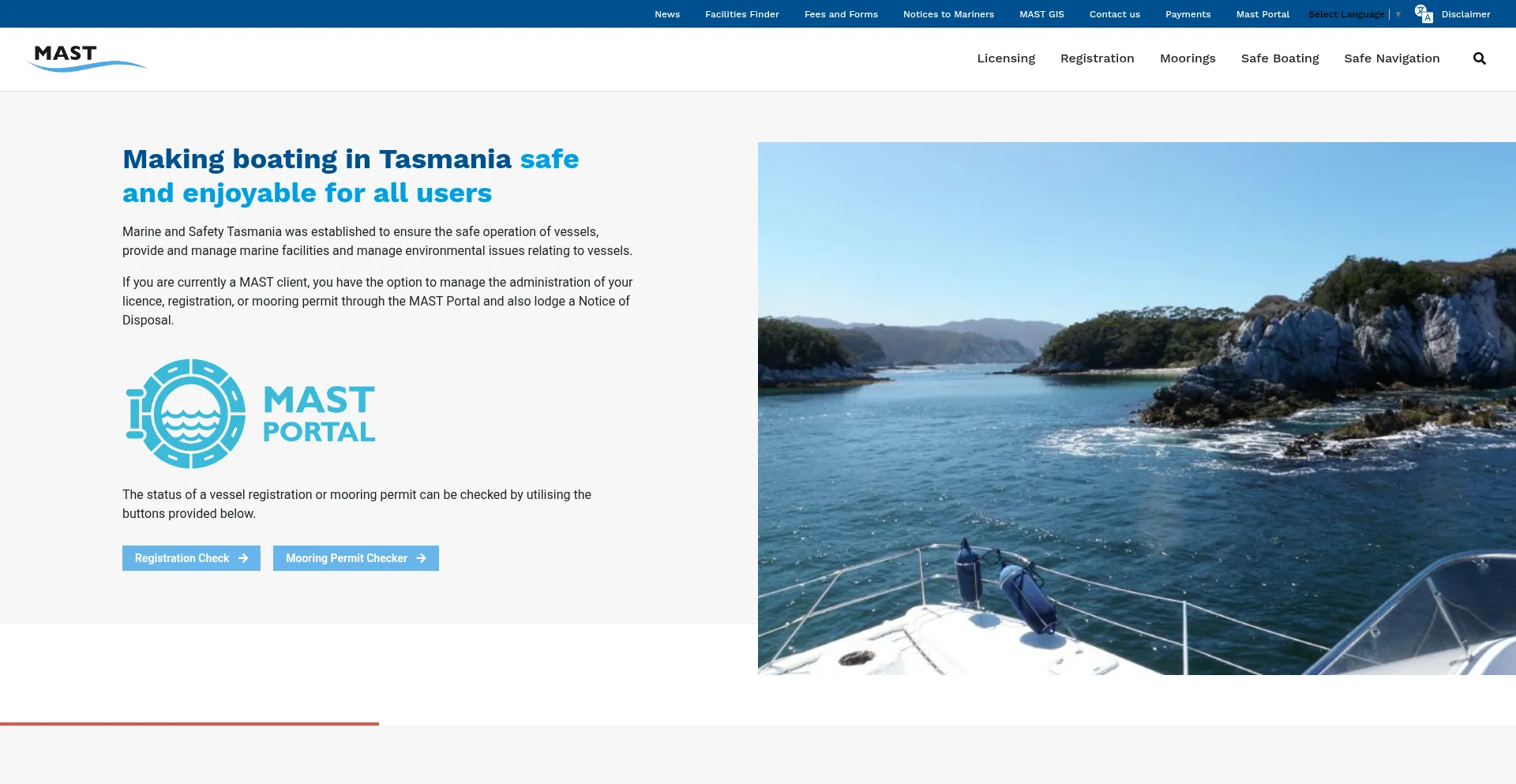Go to Facilities Finder link
Screen dimensions: 1516x784
pyautogui.click(x=742, y=14)
